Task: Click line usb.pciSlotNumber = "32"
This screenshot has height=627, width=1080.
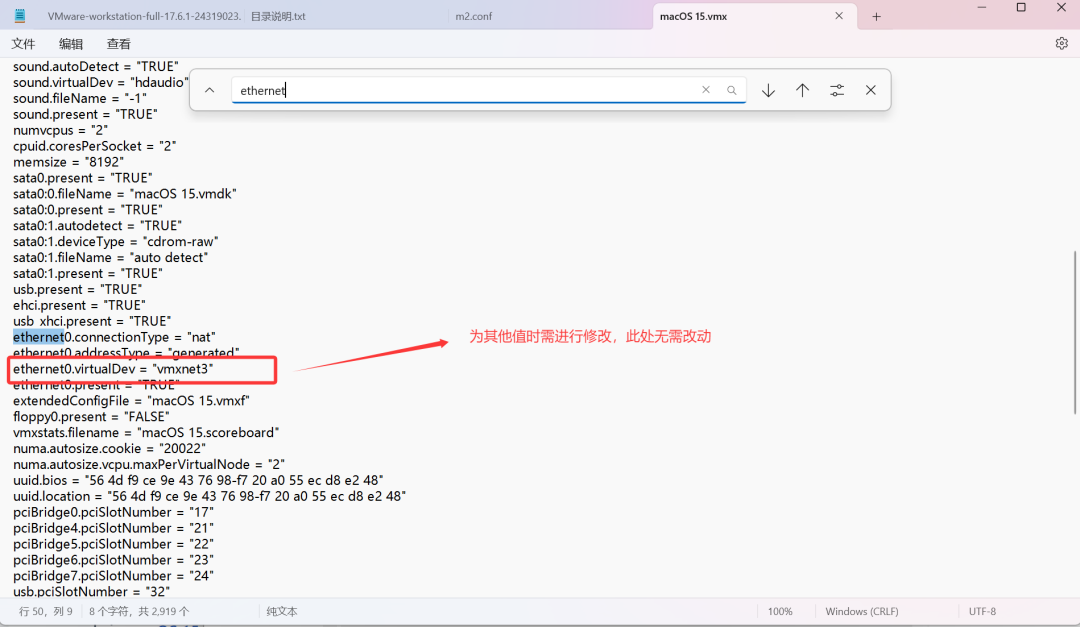Action: 92,591
